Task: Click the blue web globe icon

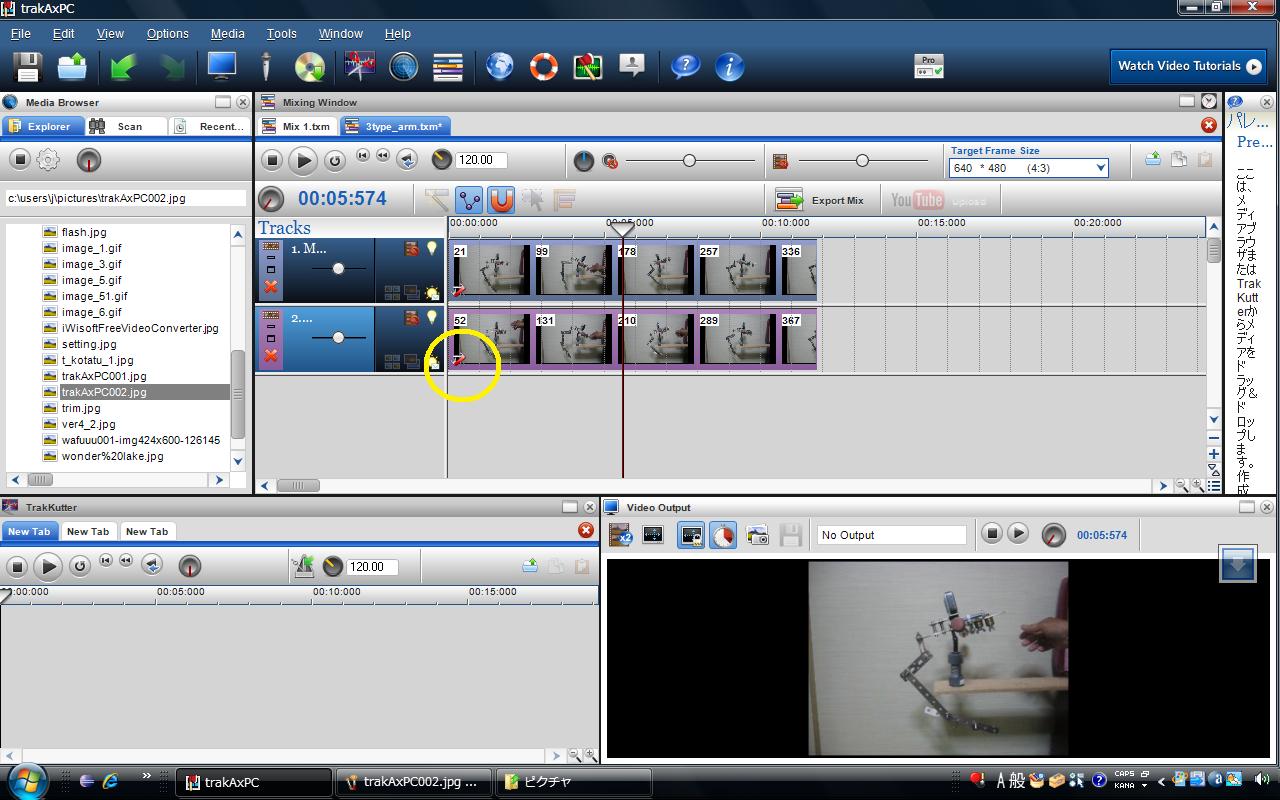Action: point(500,67)
